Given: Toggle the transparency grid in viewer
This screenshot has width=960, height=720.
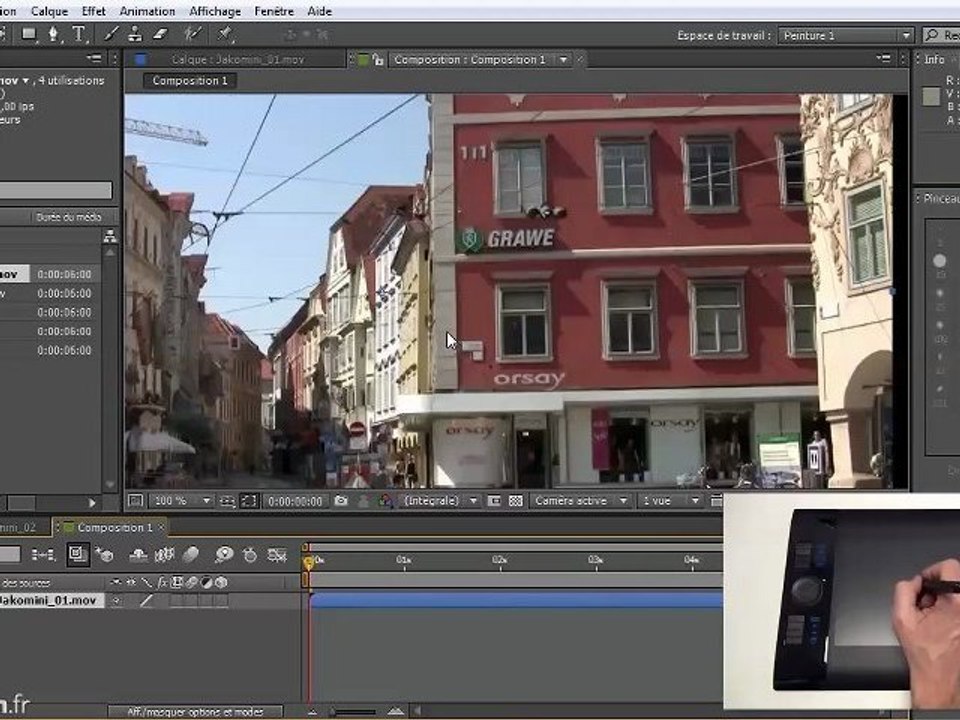Looking at the screenshot, I should [x=516, y=501].
